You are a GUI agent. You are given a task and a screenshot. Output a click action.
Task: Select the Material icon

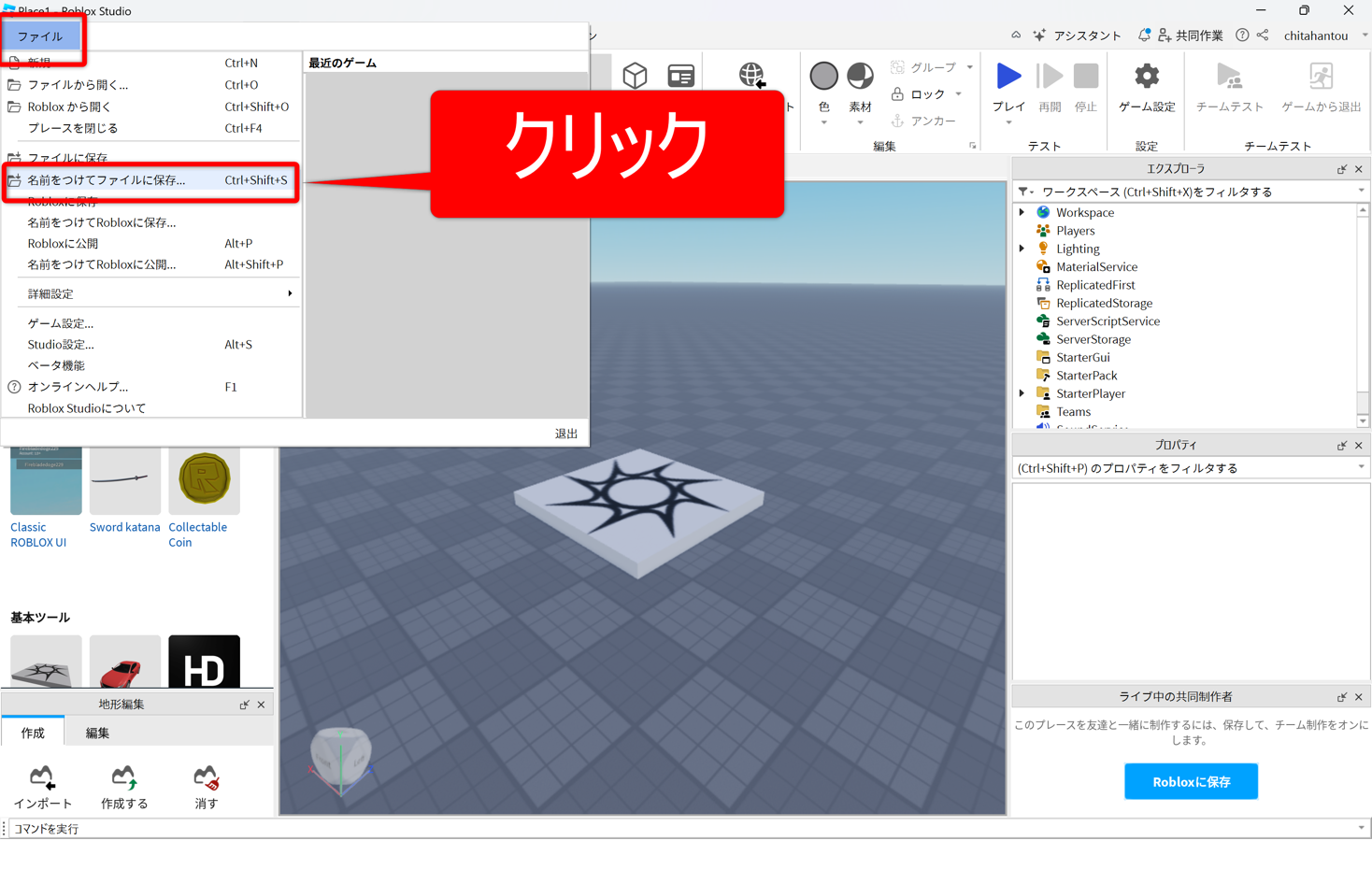(860, 77)
